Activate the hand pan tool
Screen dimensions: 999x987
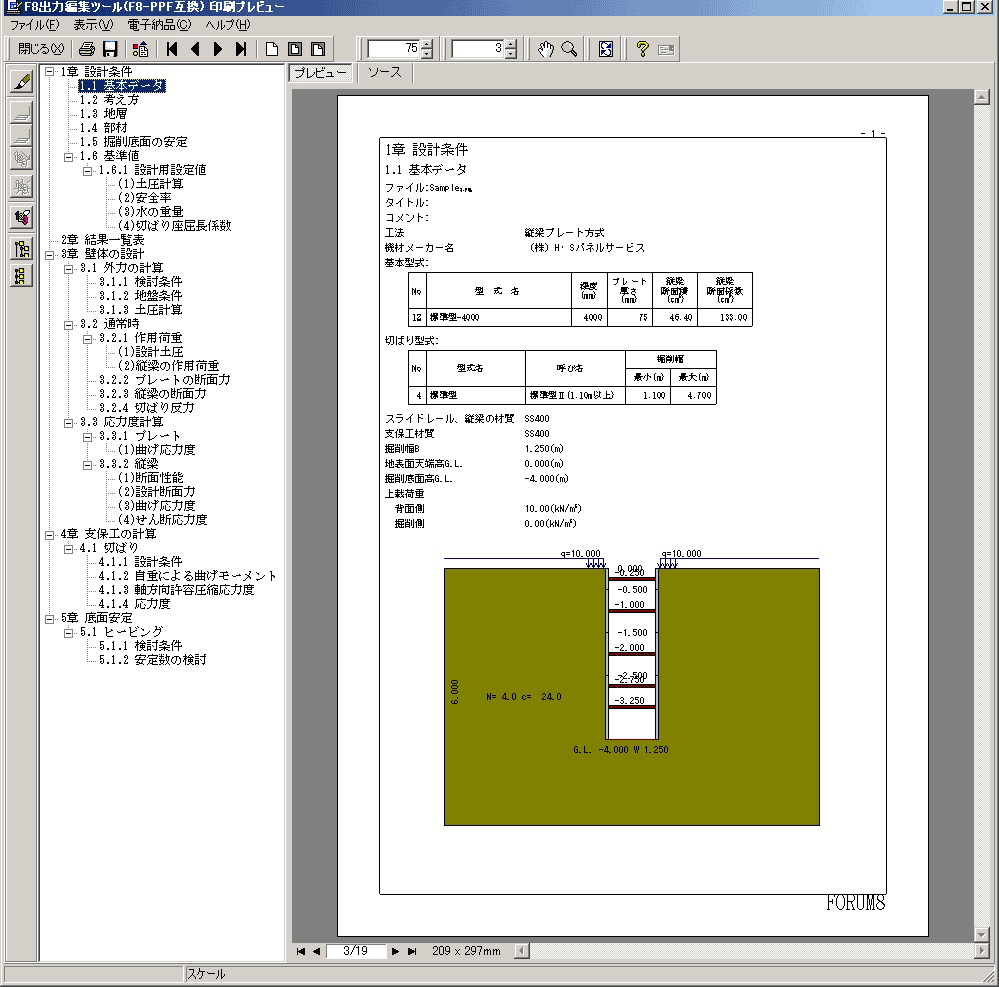pos(545,49)
